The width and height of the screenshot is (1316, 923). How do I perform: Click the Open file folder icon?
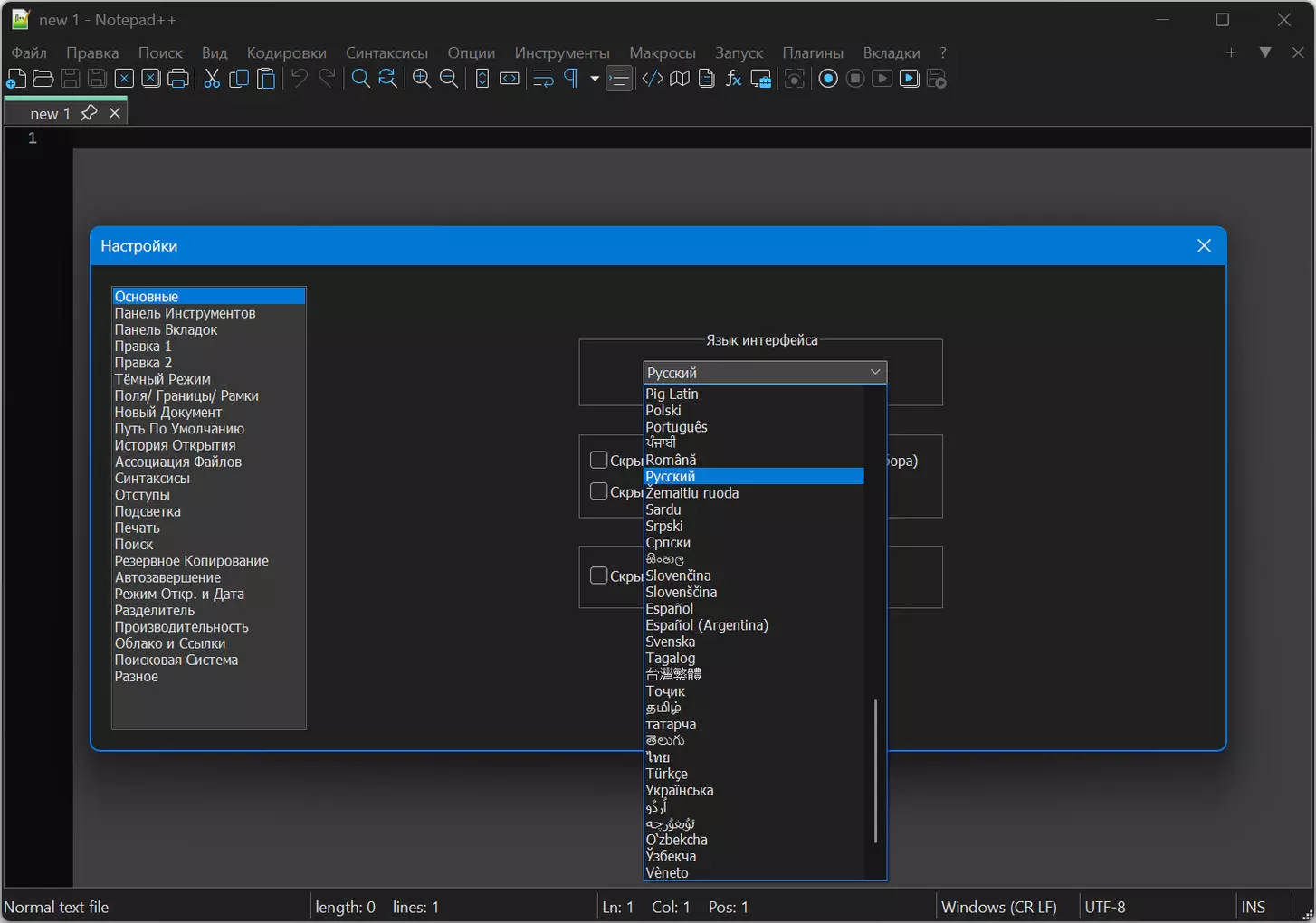pos(43,79)
